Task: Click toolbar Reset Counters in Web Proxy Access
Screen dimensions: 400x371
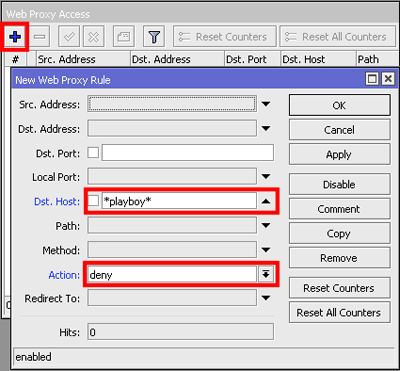Action: pyautogui.click(x=225, y=37)
